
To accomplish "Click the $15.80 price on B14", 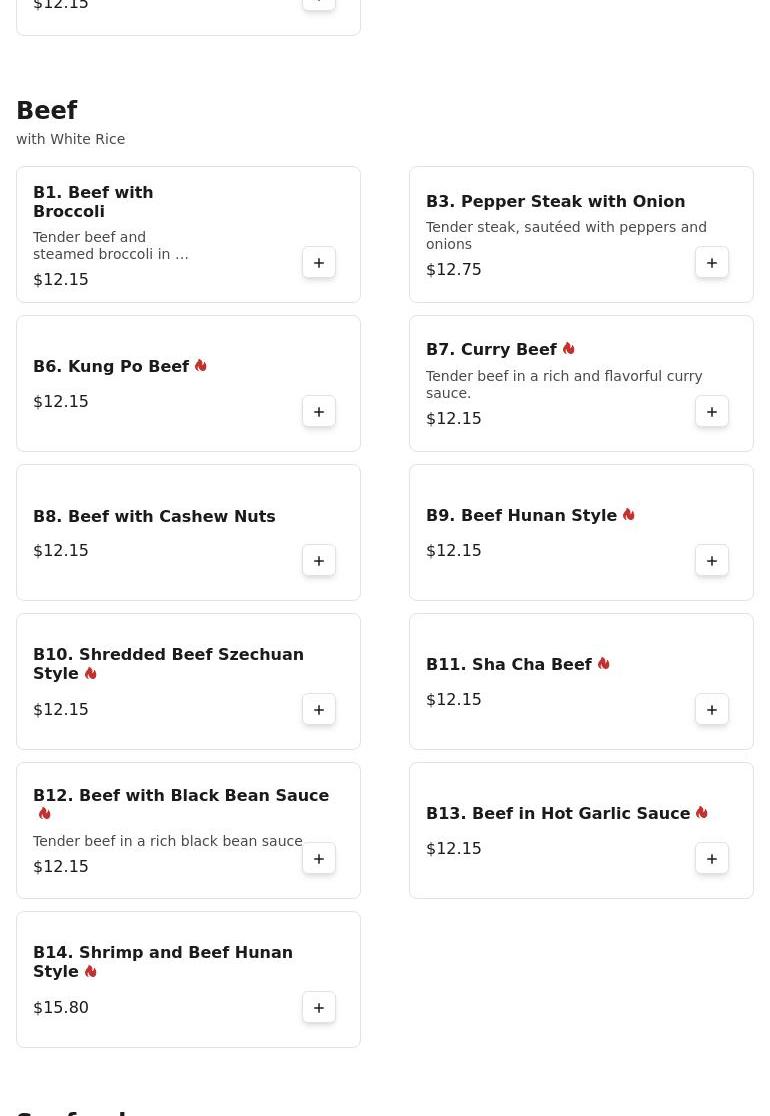I will coord(61,1008).
